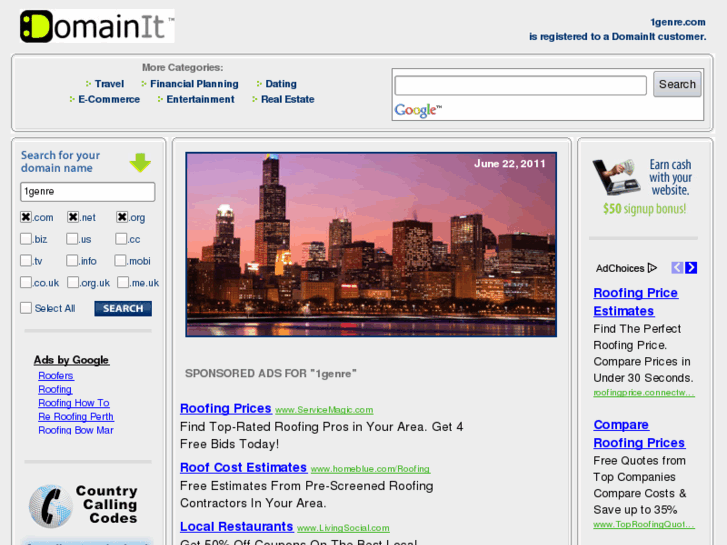Check the .tv checkbox
The height and width of the screenshot is (545, 727).
click(26, 260)
